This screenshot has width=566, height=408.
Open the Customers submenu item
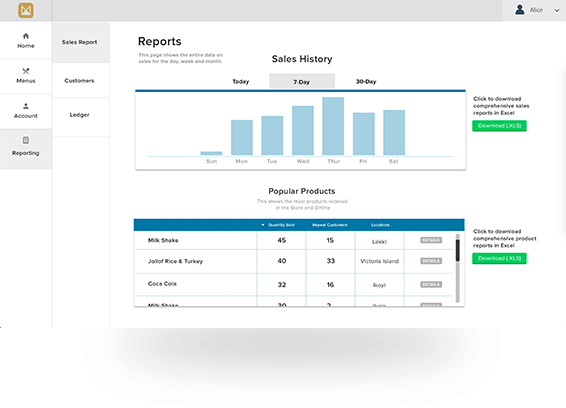80,81
